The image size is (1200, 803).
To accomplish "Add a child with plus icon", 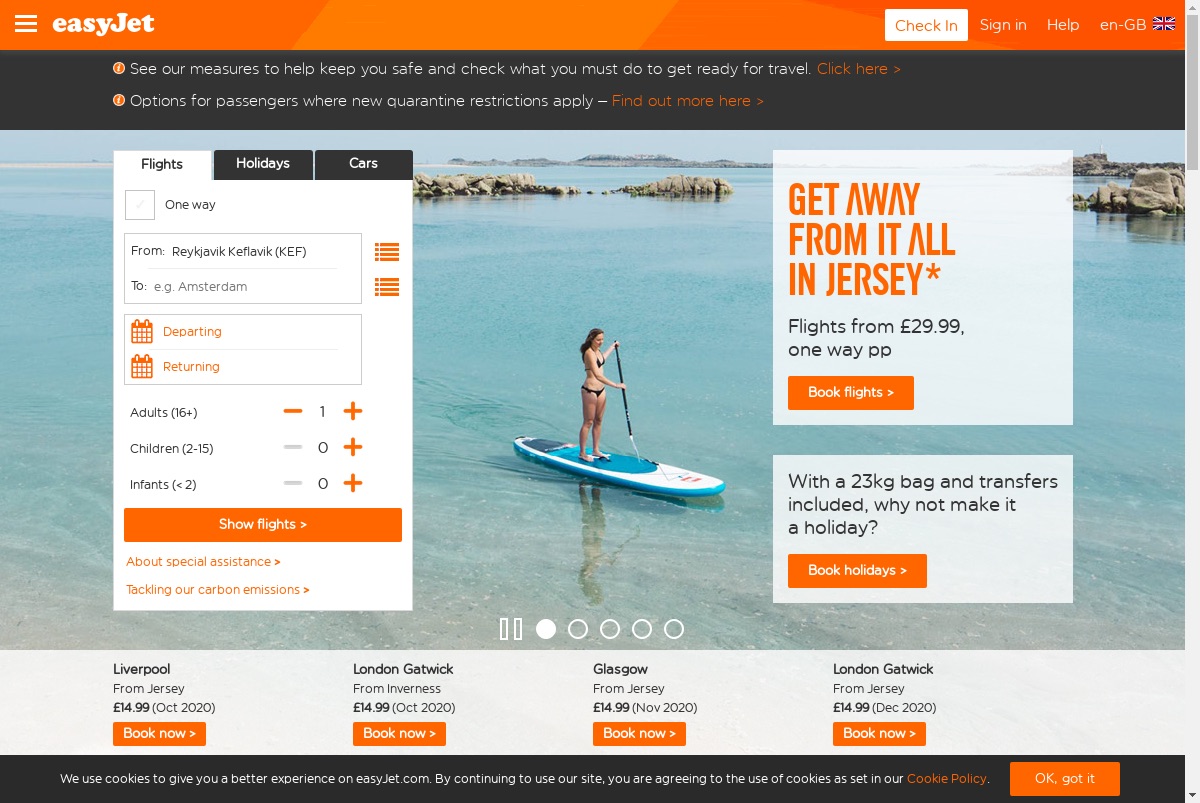I will [352, 447].
